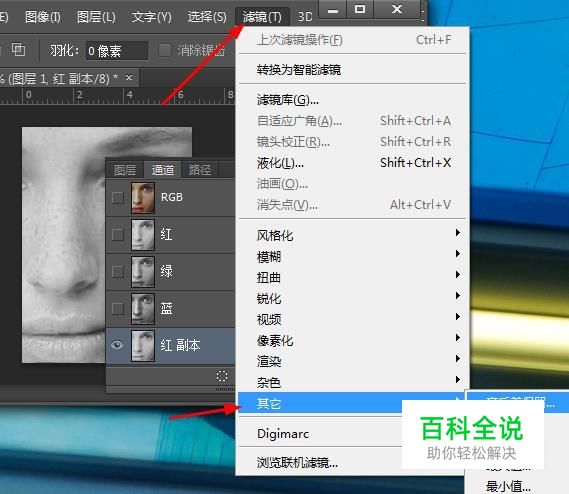Image resolution: width=569 pixels, height=494 pixels.
Task: Select the 红 channel thumbnail
Action: point(143,235)
